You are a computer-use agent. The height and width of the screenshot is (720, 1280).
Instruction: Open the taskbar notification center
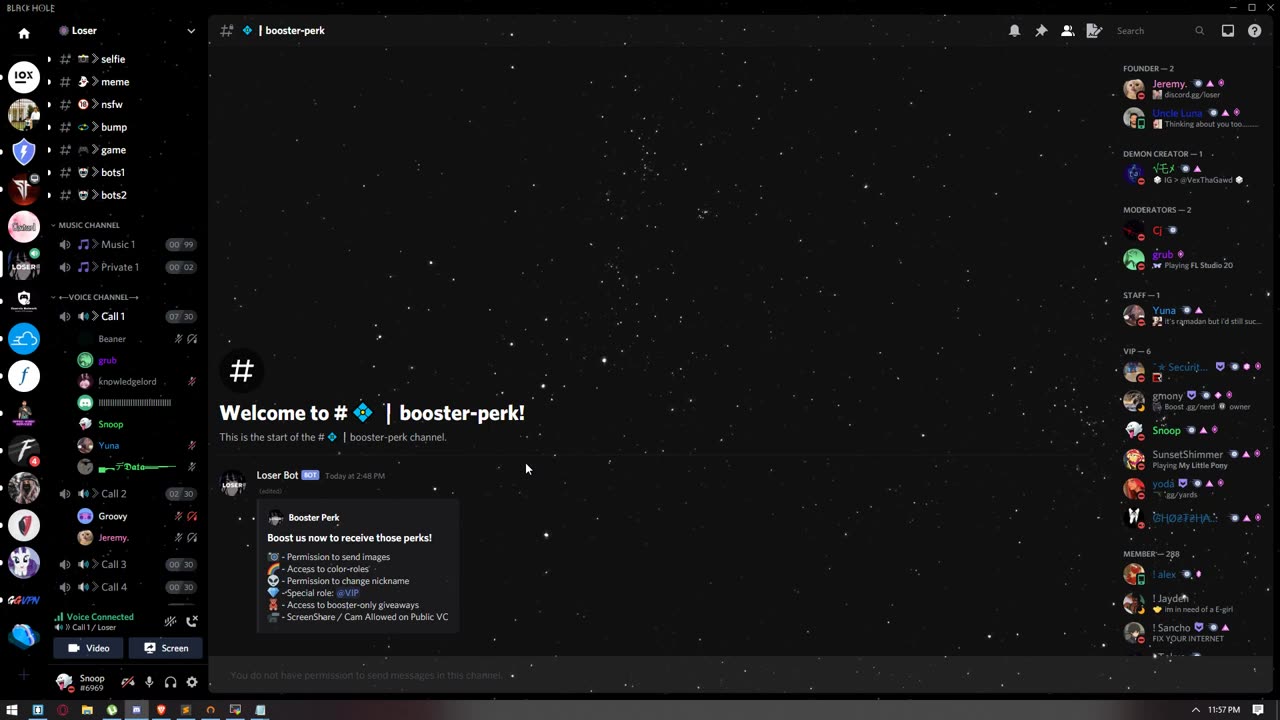[1258, 710]
